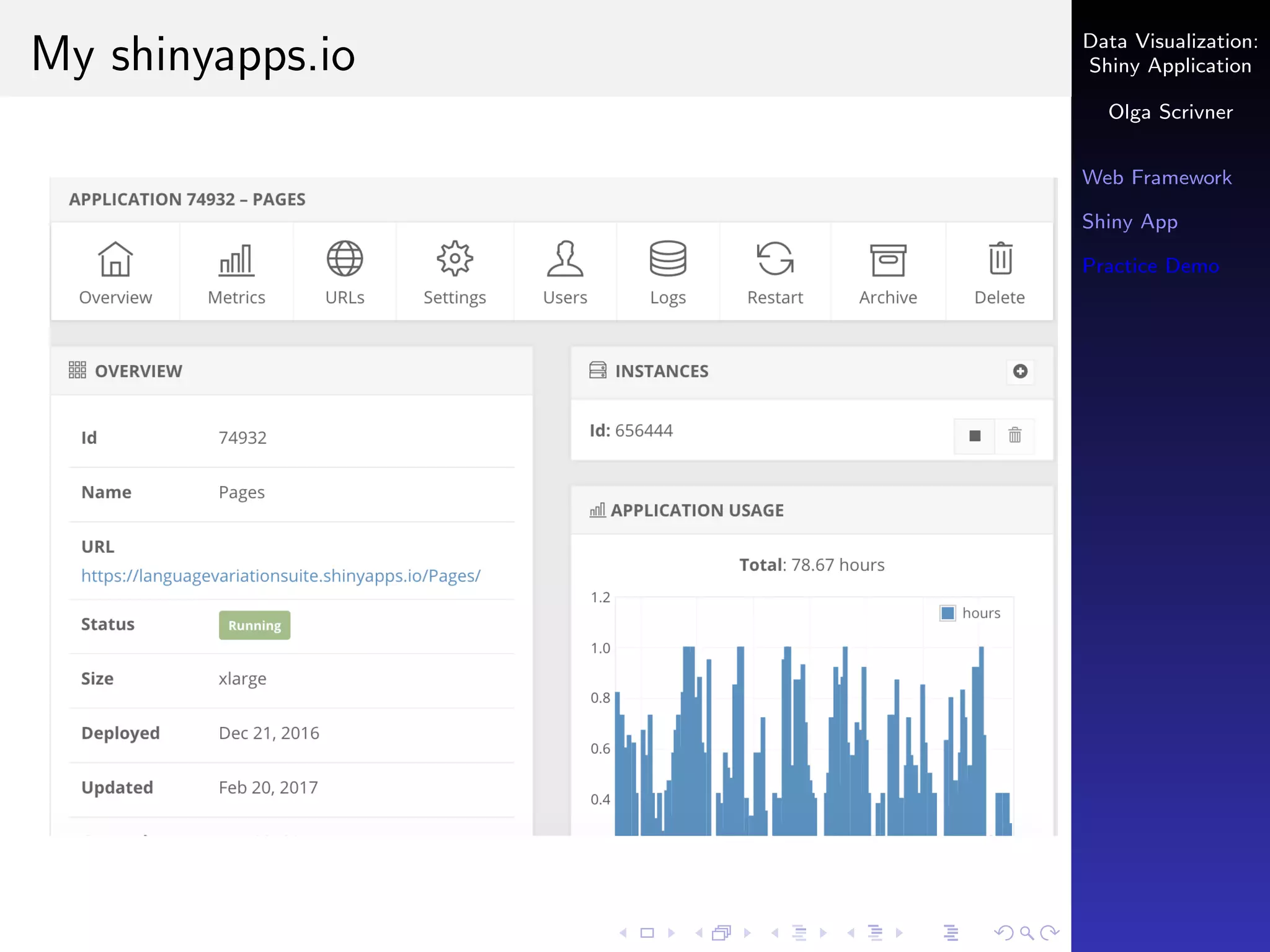
Task: Click the INSTANCES panel heading
Action: click(662, 371)
